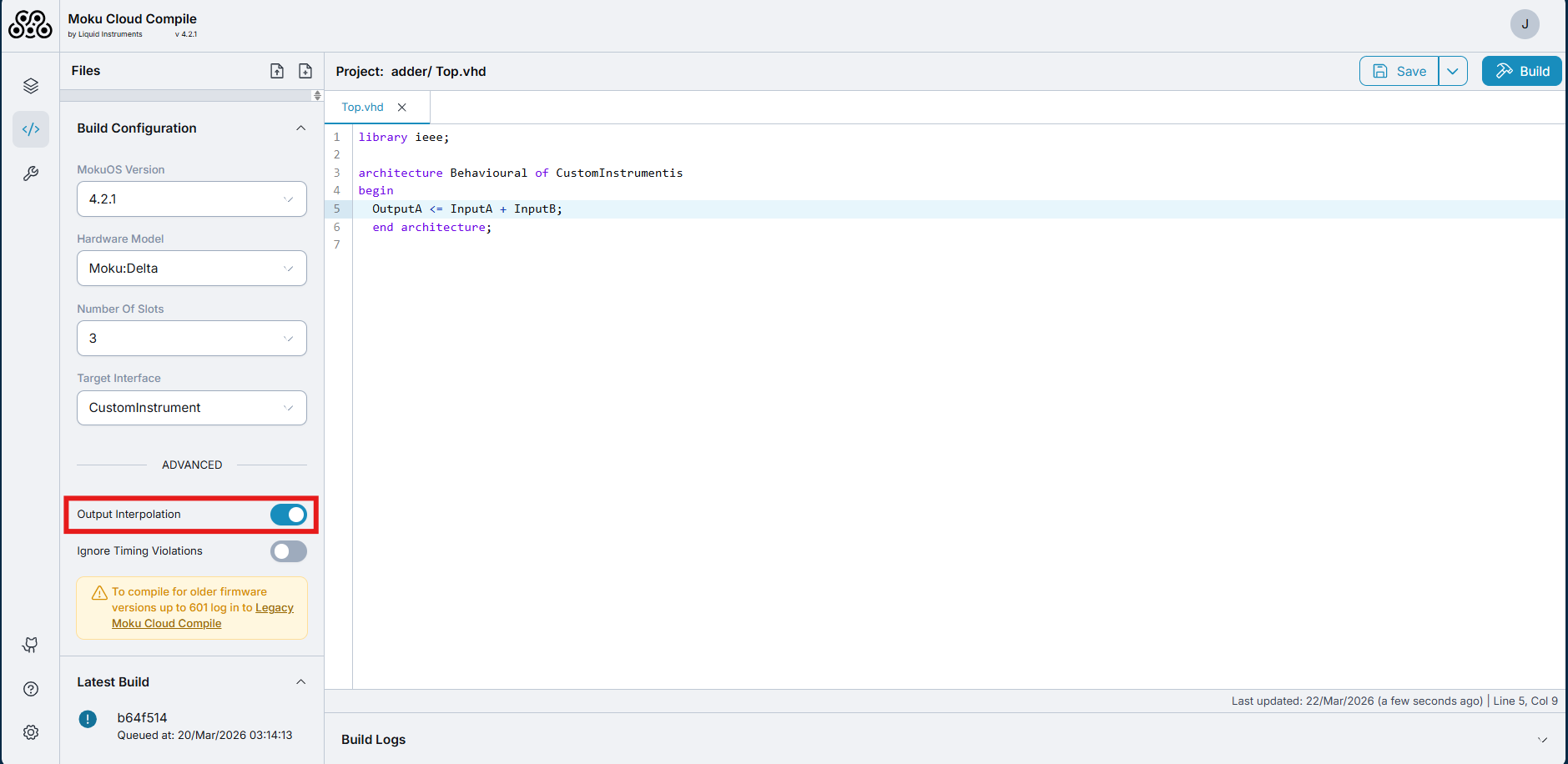Open the wrench tools panel in sidebar

pos(31,173)
